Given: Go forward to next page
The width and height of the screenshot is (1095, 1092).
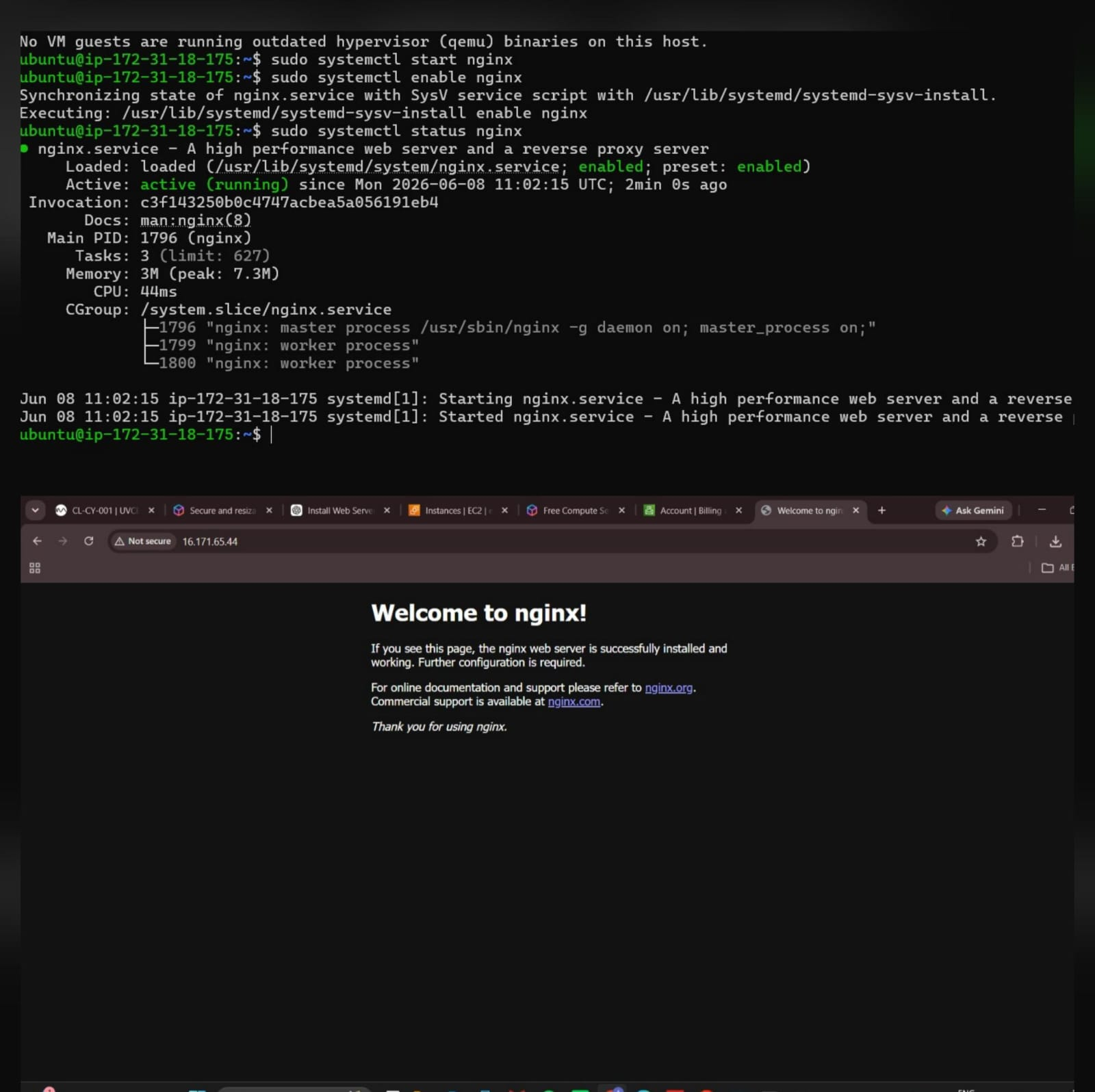Looking at the screenshot, I should coord(63,541).
